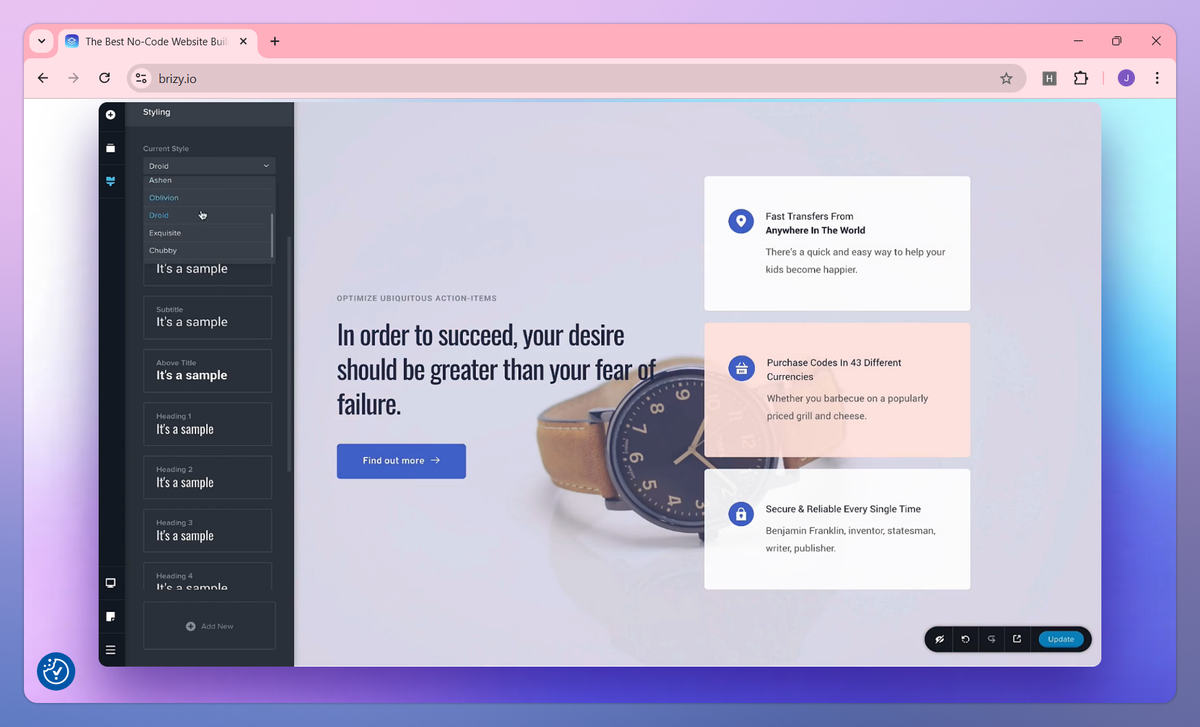Viewport: 1200px width, 727px height.
Task: Click the Find out more button
Action: pyautogui.click(x=401, y=461)
